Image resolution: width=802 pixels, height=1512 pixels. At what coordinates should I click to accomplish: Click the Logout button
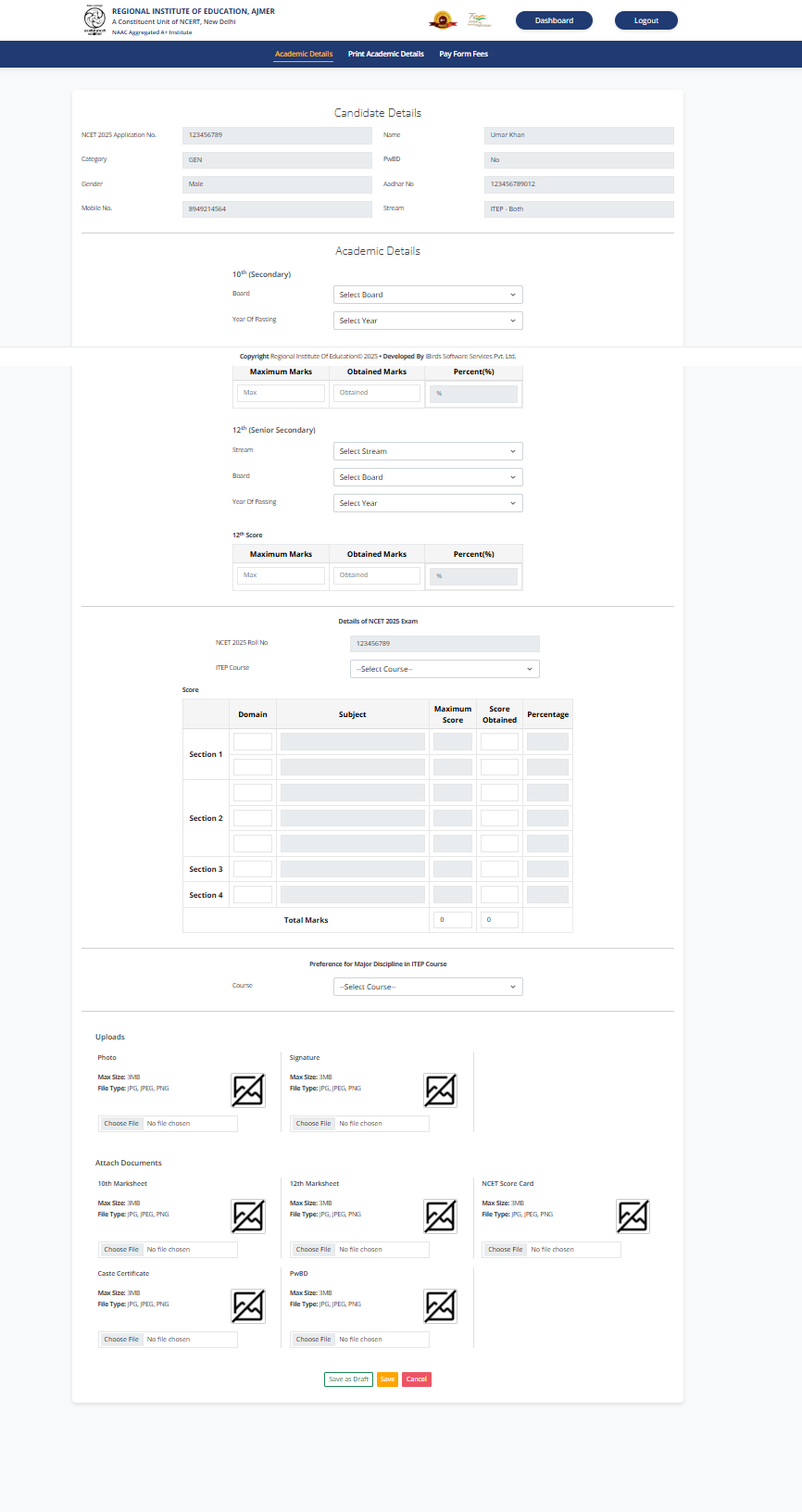point(645,20)
